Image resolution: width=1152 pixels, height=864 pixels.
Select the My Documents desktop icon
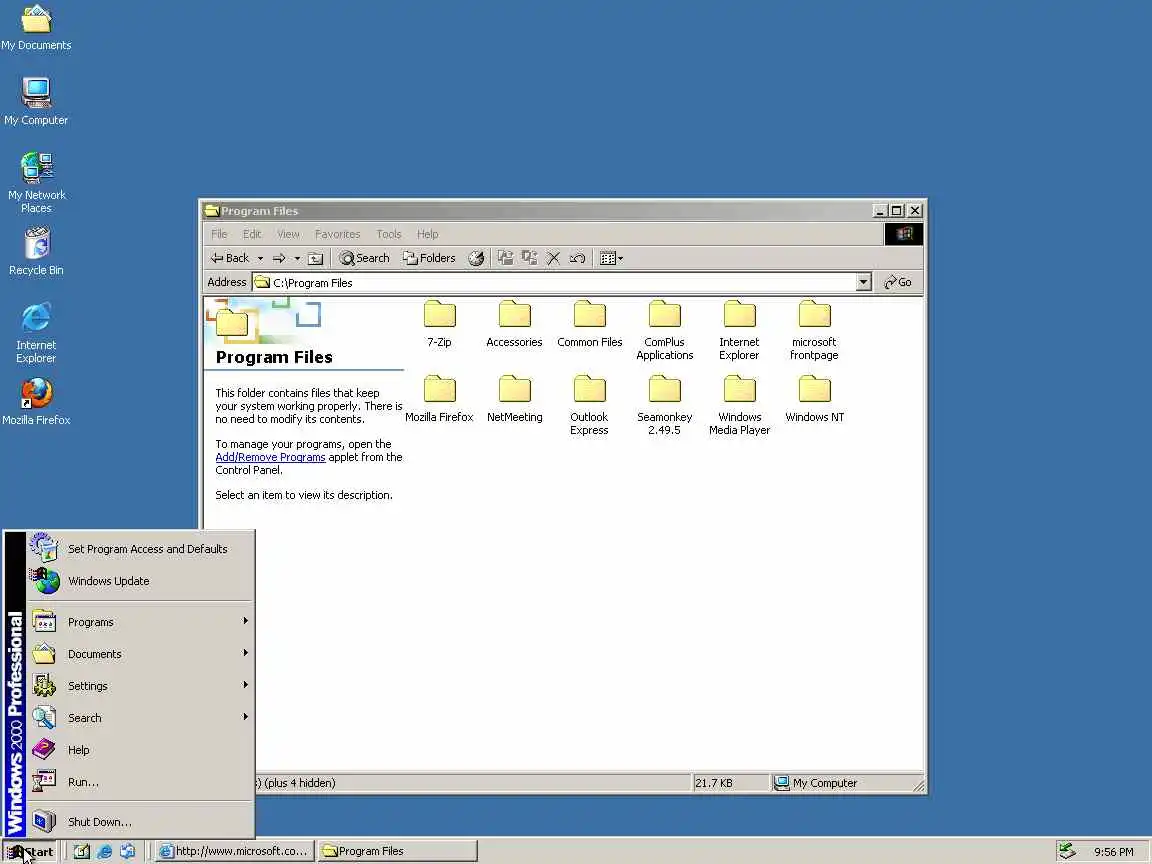[36, 29]
